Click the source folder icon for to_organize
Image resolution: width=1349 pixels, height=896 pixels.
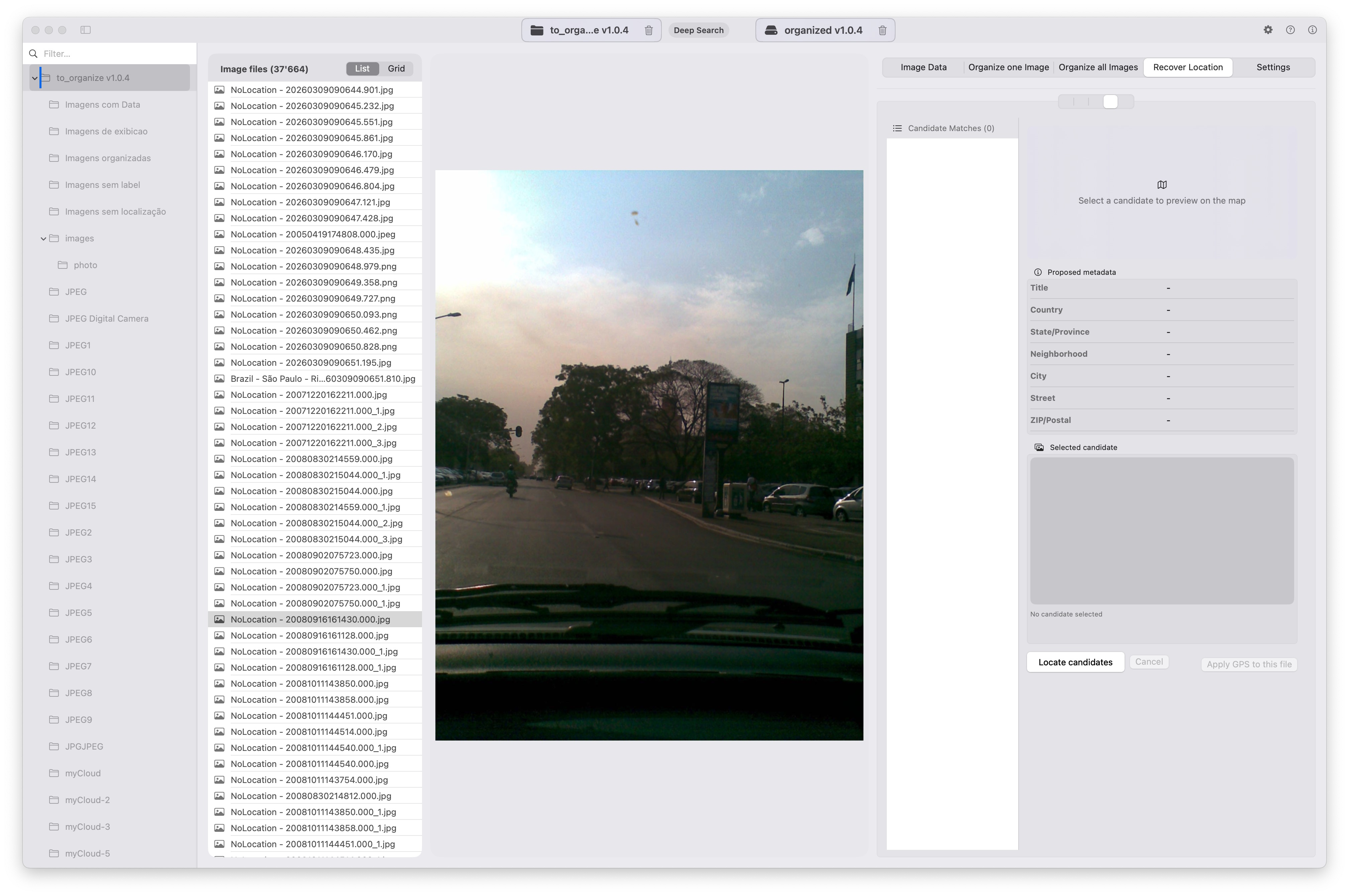pyautogui.click(x=537, y=30)
